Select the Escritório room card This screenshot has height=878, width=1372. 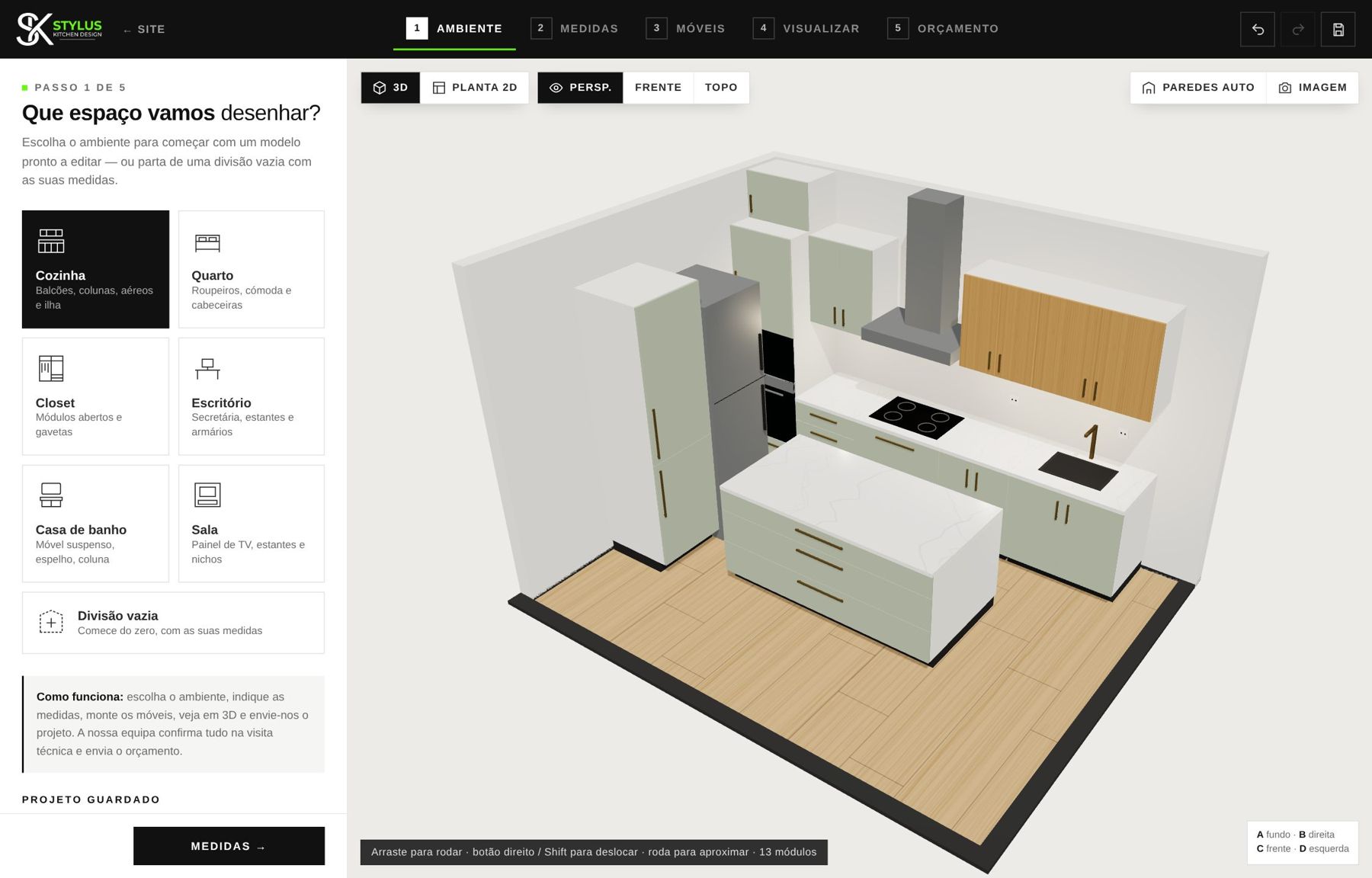[x=252, y=396]
